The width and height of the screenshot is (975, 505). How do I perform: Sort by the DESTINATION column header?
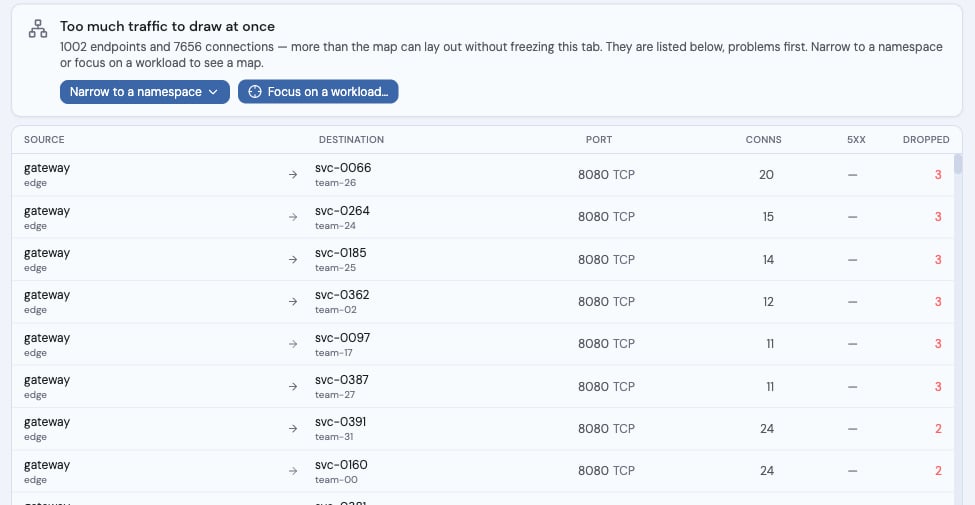351,140
